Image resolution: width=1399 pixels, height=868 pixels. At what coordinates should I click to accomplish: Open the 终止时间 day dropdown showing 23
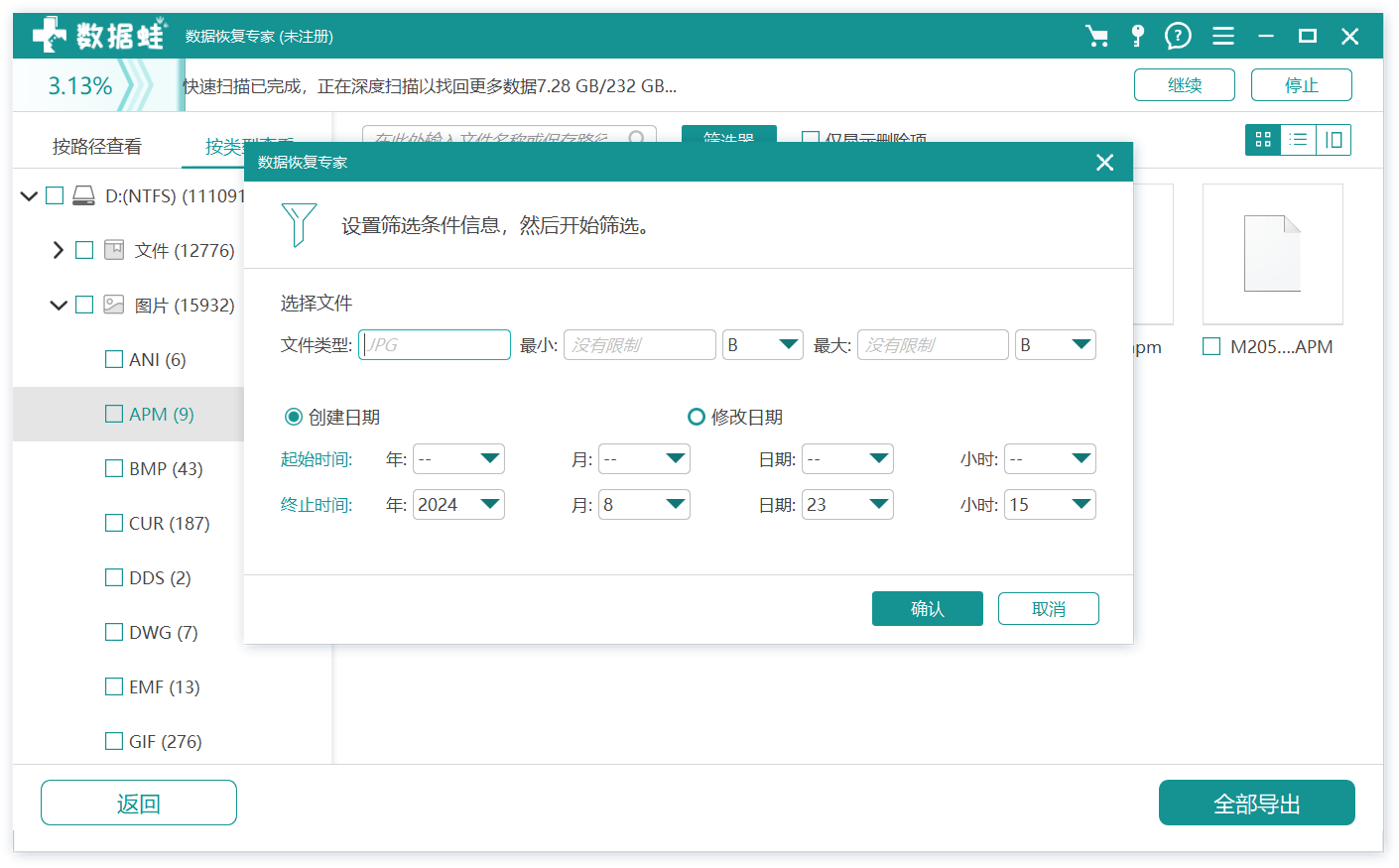click(x=847, y=505)
